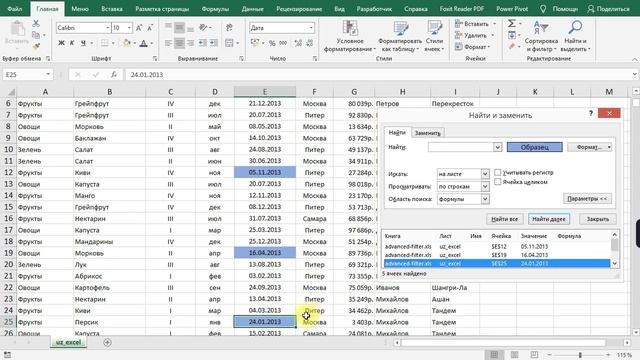
Task: Click the percent style icon
Action: click(x=272, y=43)
